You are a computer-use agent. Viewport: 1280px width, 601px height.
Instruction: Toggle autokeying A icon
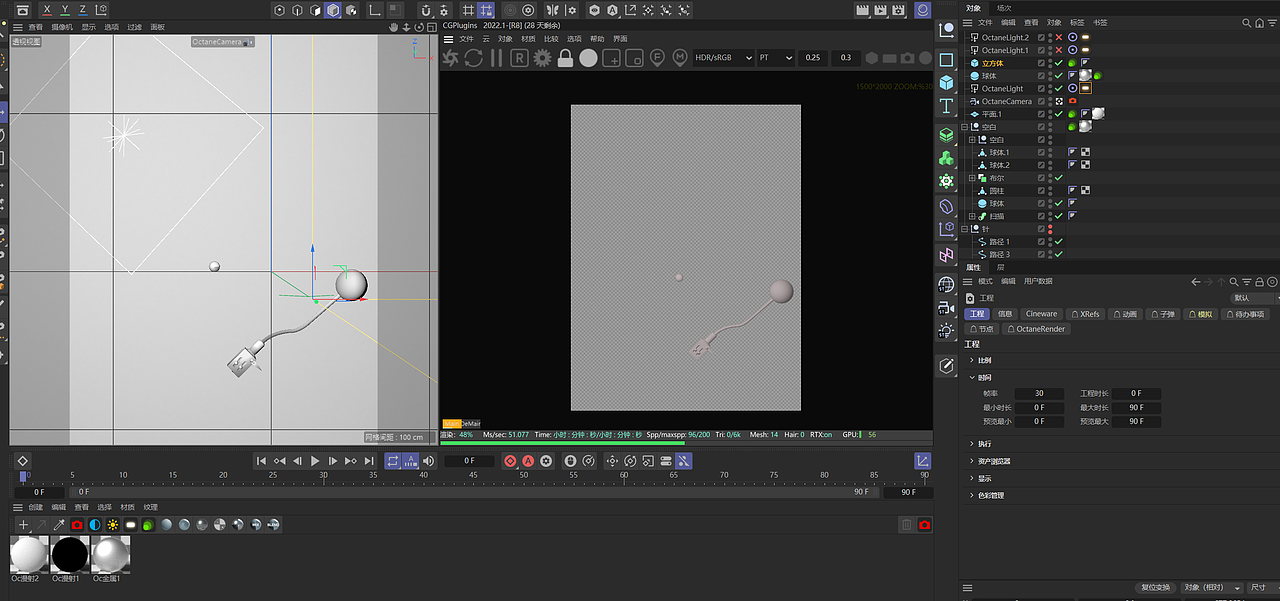528,461
